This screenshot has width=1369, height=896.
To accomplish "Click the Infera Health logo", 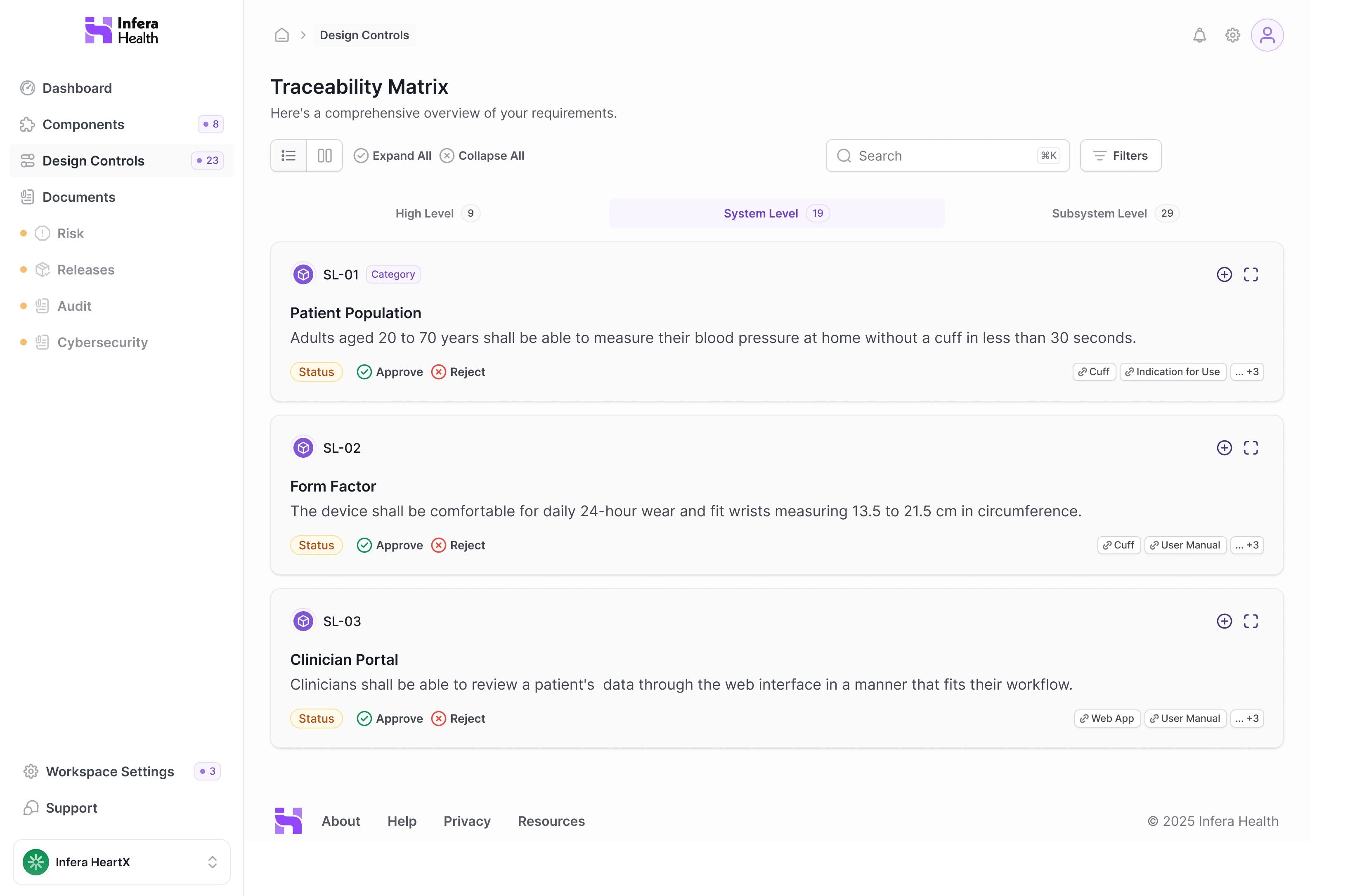I will pyautogui.click(x=121, y=31).
